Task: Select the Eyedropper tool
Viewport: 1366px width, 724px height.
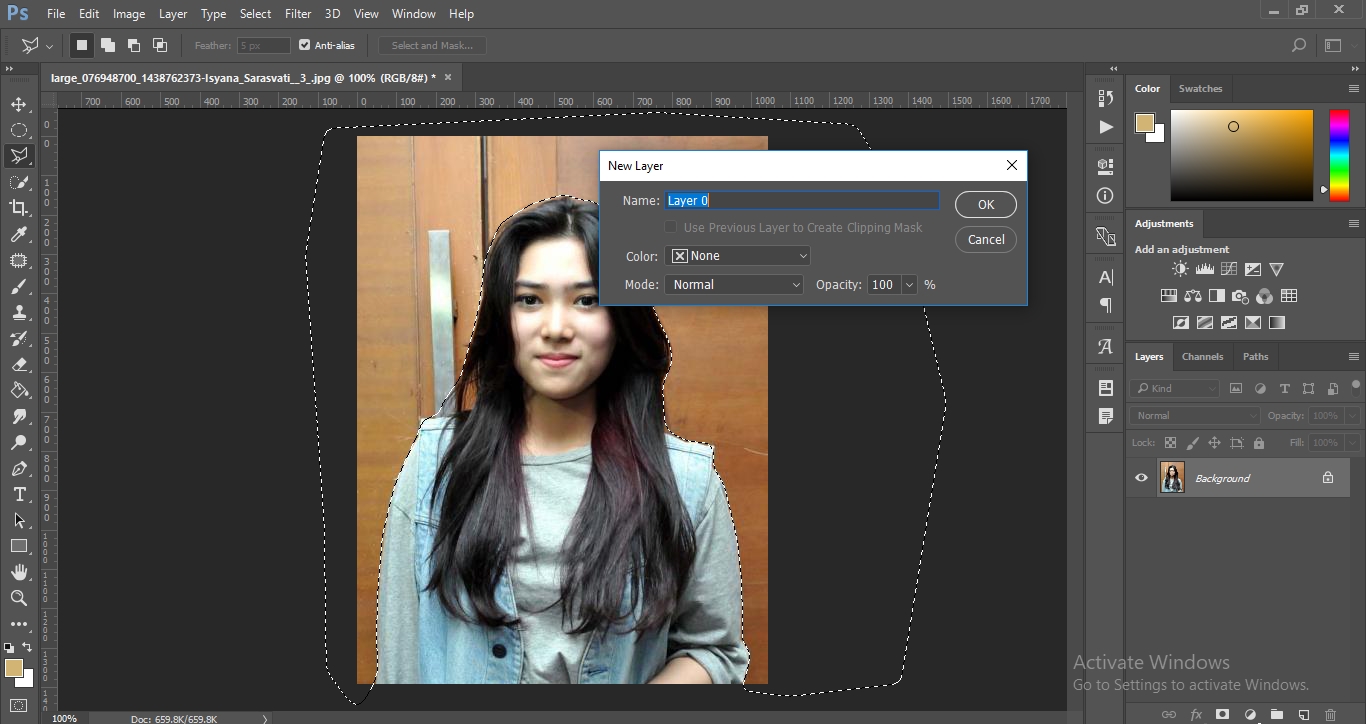Action: coord(21,234)
